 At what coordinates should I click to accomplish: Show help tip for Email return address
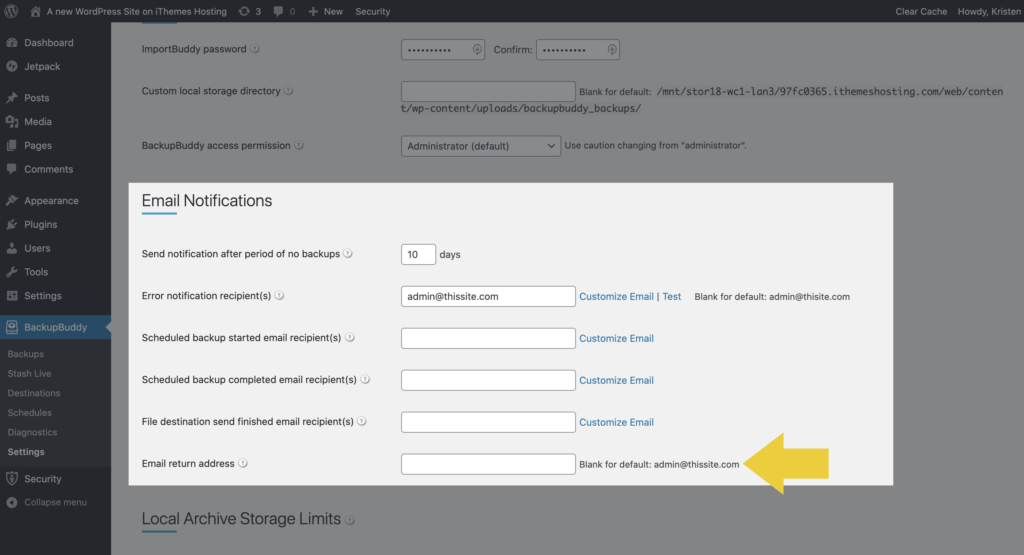pyautogui.click(x=243, y=463)
